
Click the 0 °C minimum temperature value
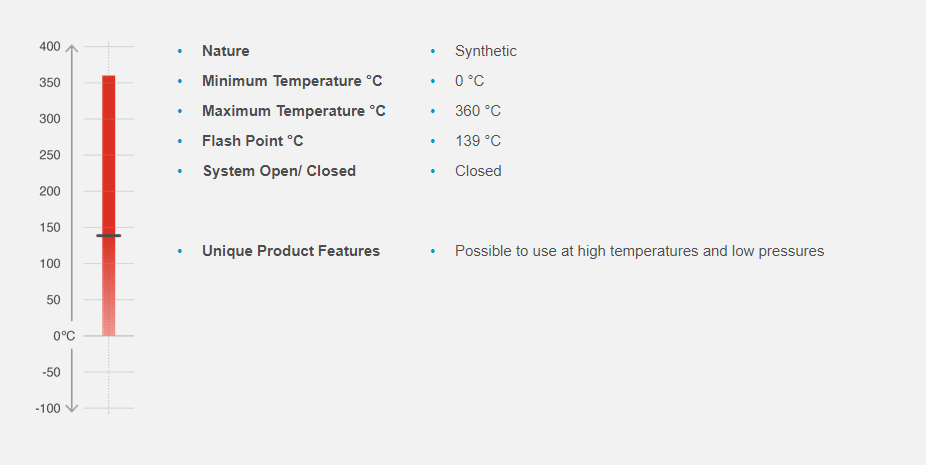tap(469, 81)
